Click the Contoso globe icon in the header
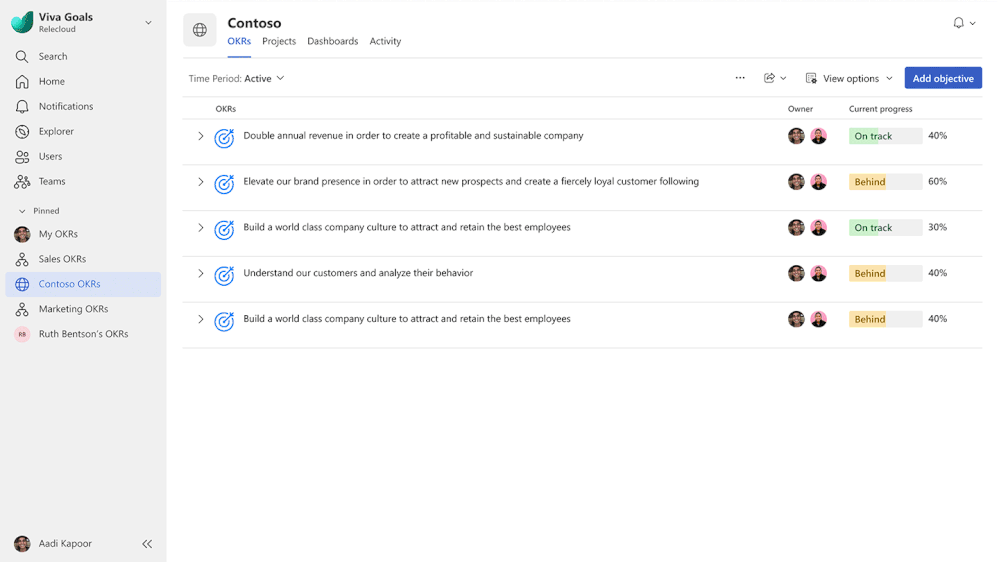The height and width of the screenshot is (562, 999). point(200,30)
